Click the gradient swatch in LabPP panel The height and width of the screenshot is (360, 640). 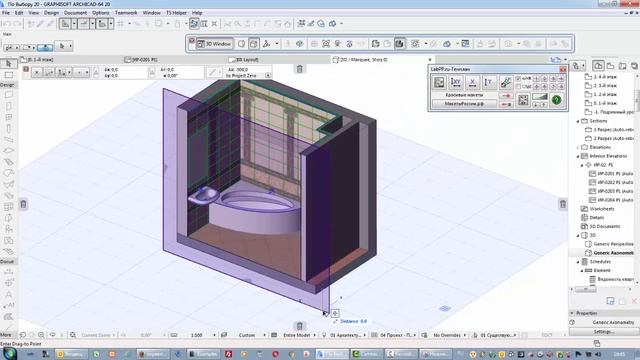point(540,96)
